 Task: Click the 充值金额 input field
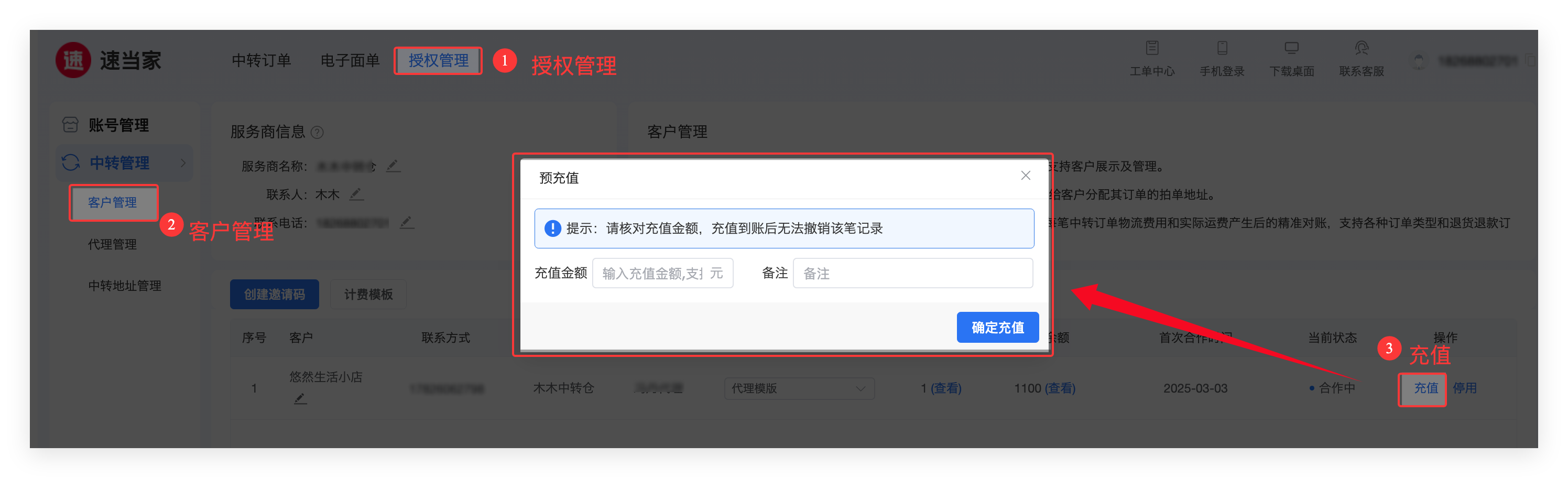click(x=651, y=274)
